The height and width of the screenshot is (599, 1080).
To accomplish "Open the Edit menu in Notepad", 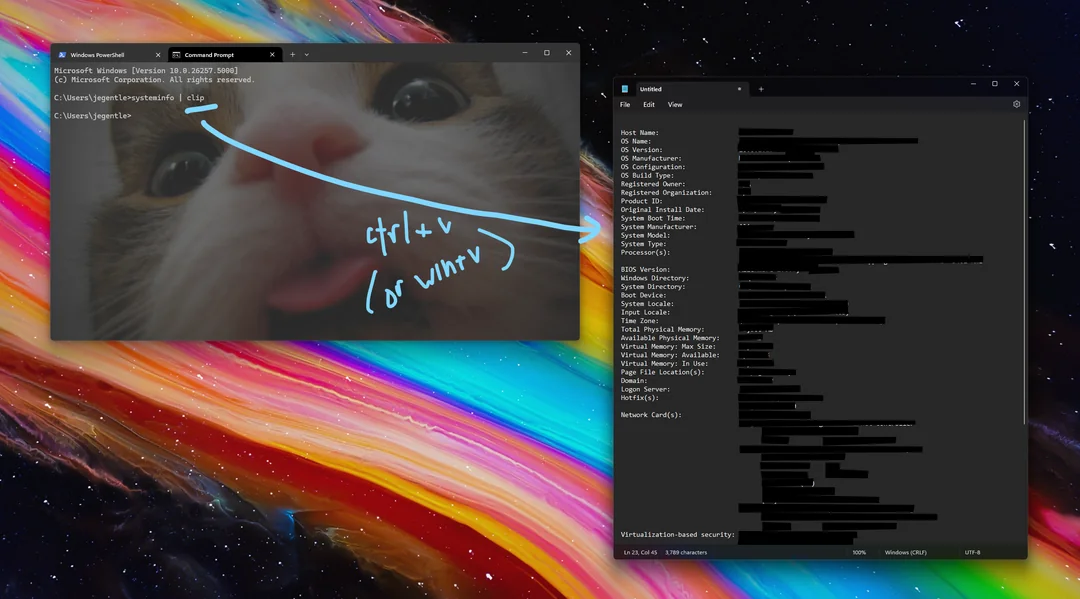I will pos(648,104).
